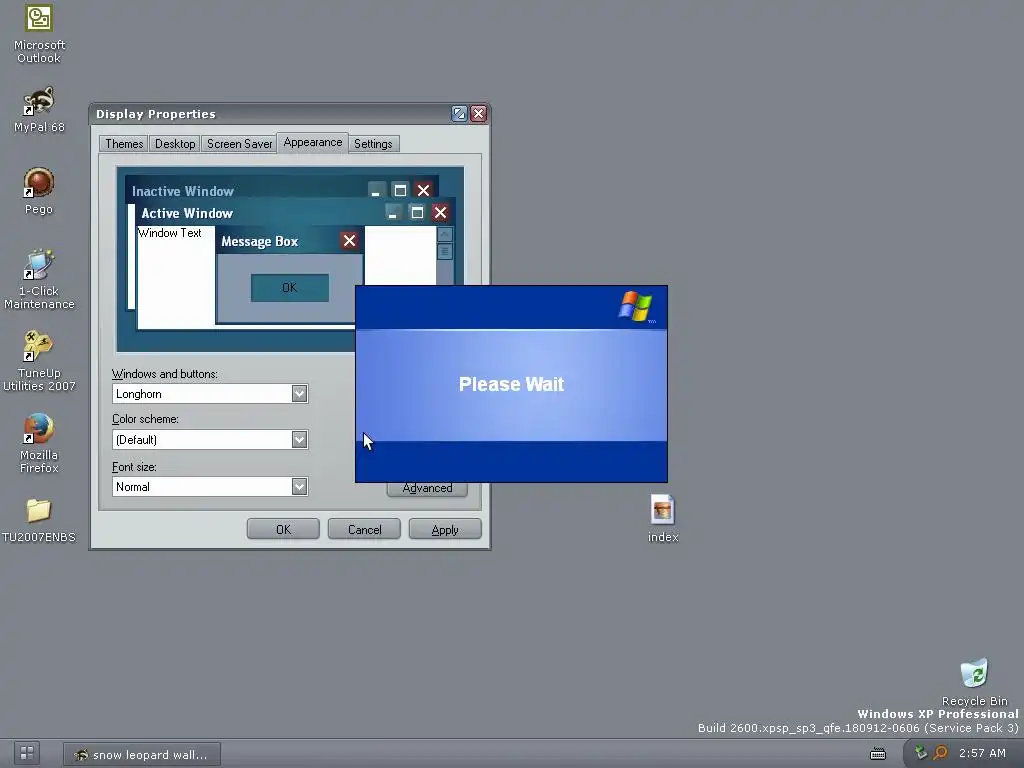Switch to the Themes tab
1024x768 pixels.
124,144
